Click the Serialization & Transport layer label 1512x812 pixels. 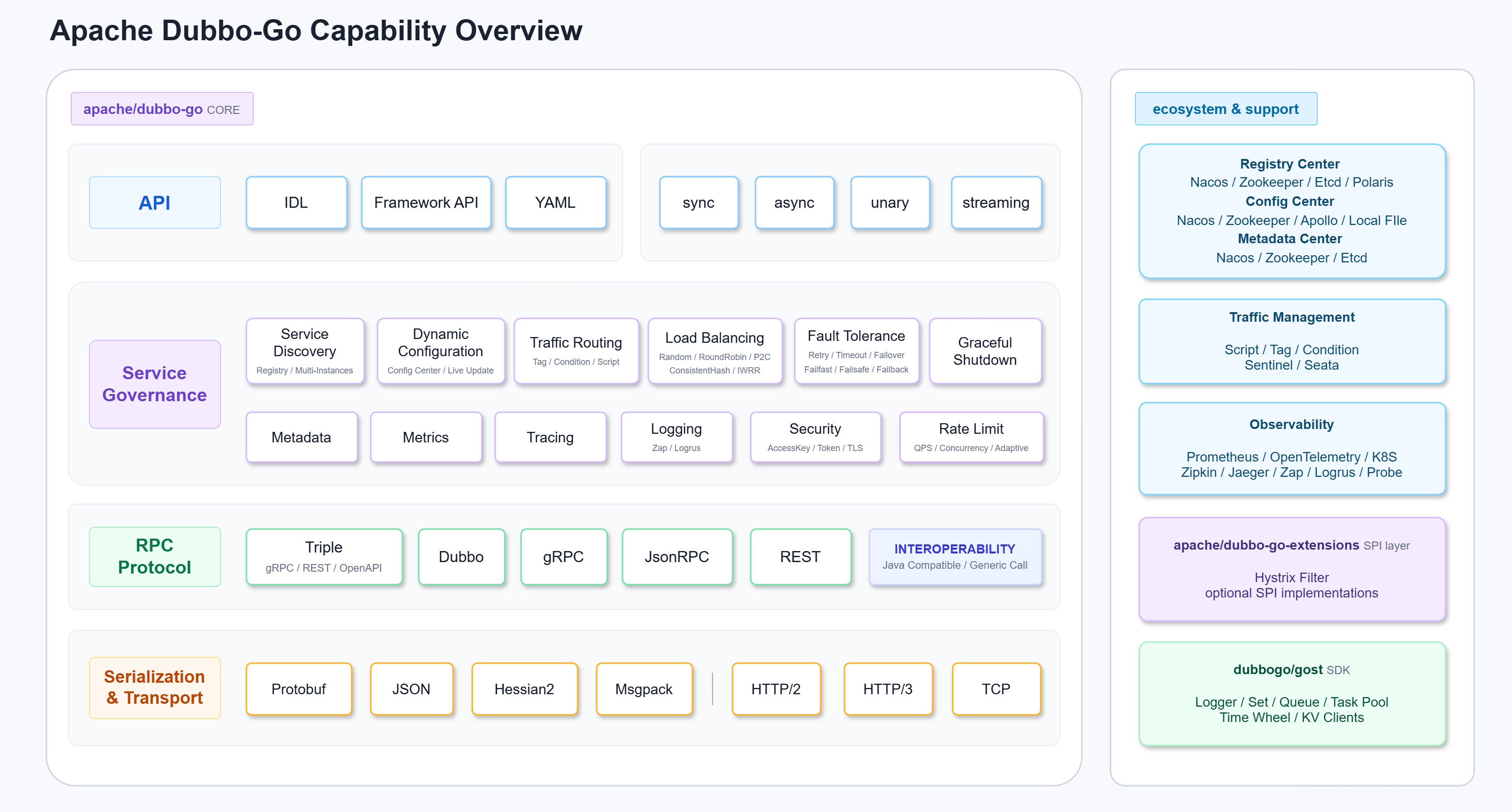[155, 688]
